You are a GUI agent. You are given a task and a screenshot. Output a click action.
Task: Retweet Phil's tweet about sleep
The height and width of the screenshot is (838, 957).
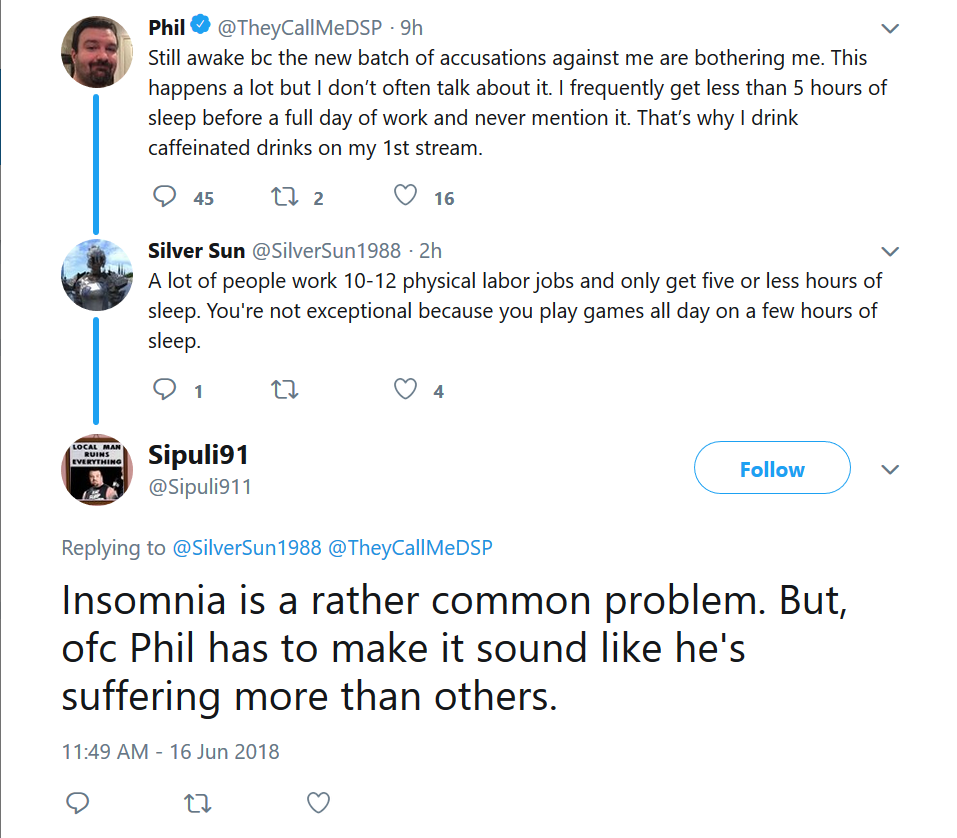(x=284, y=197)
